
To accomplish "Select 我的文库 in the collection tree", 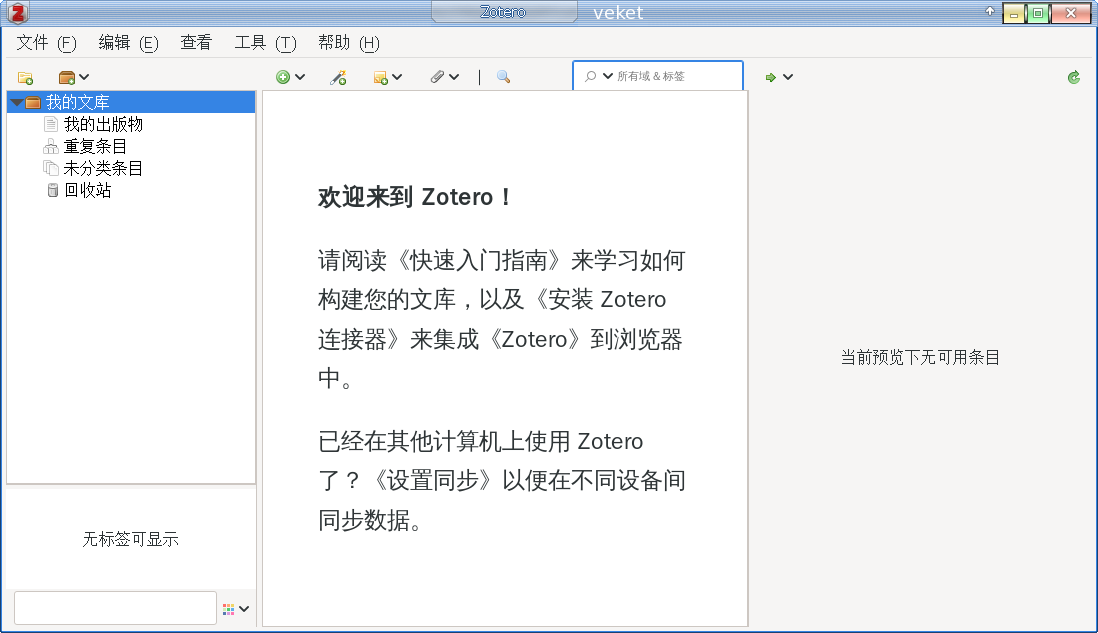I will click(x=131, y=102).
